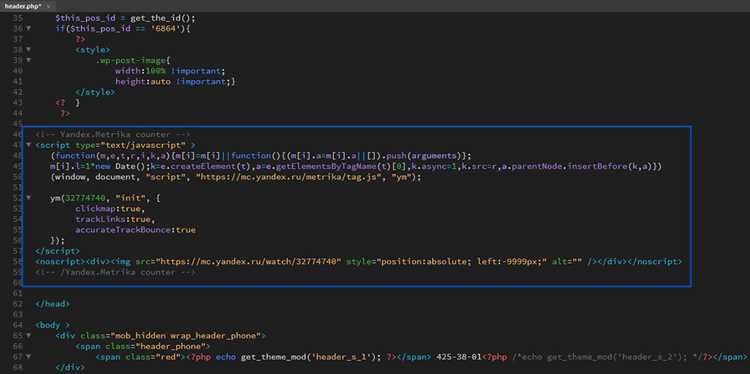Close the header.php tab

(x=48, y=6)
